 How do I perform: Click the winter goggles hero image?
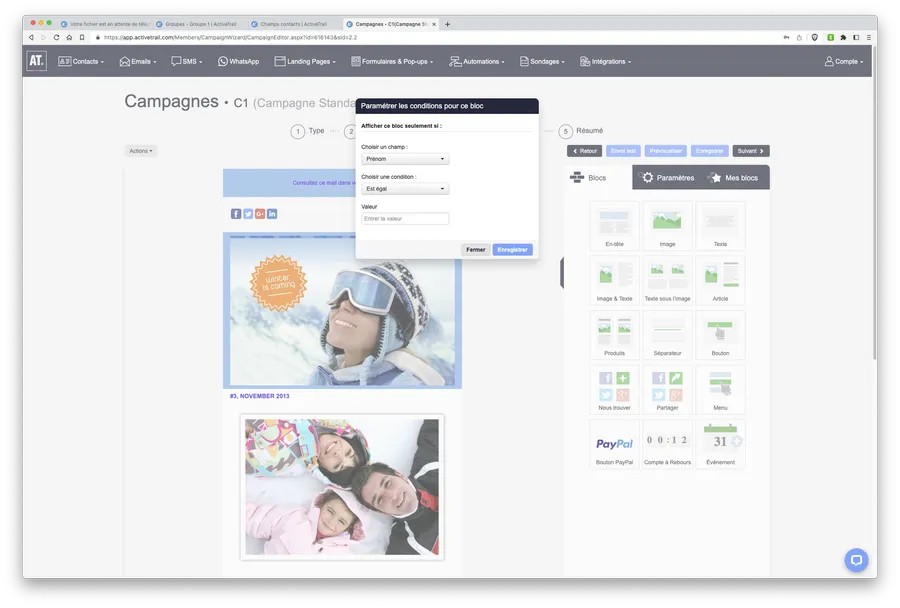click(x=342, y=311)
